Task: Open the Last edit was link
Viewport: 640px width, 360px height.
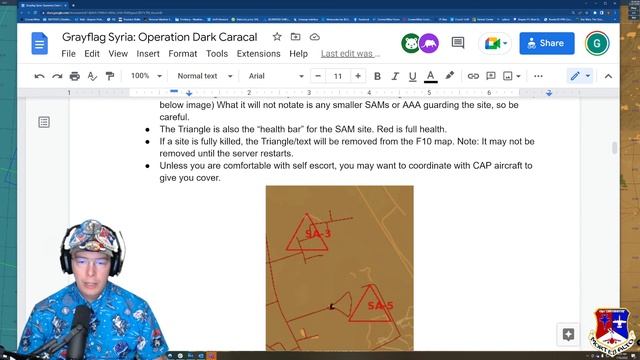Action: (350, 54)
